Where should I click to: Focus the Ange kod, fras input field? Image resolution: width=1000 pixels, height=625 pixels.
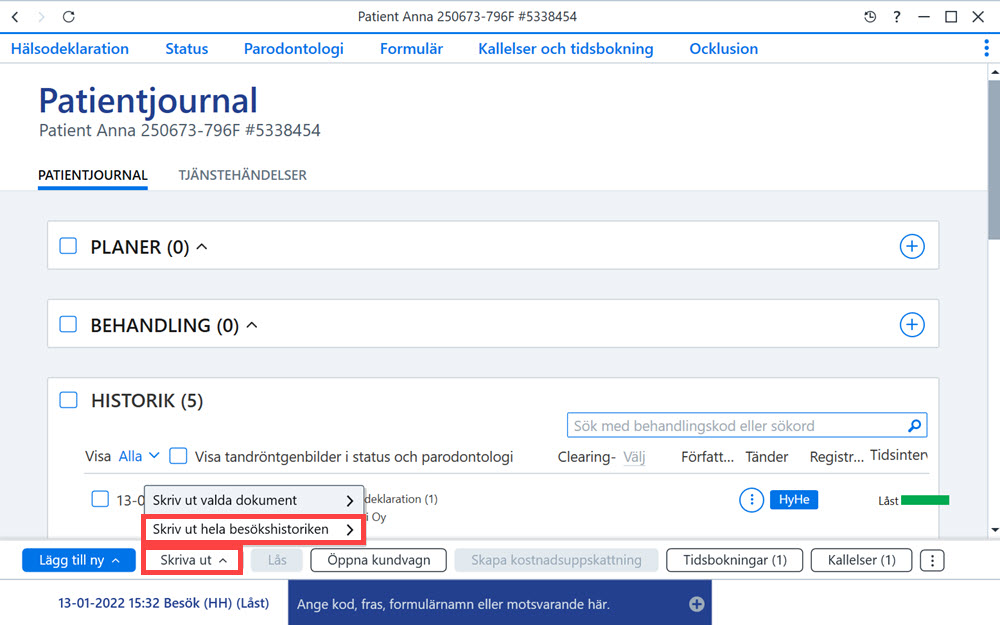point(499,604)
